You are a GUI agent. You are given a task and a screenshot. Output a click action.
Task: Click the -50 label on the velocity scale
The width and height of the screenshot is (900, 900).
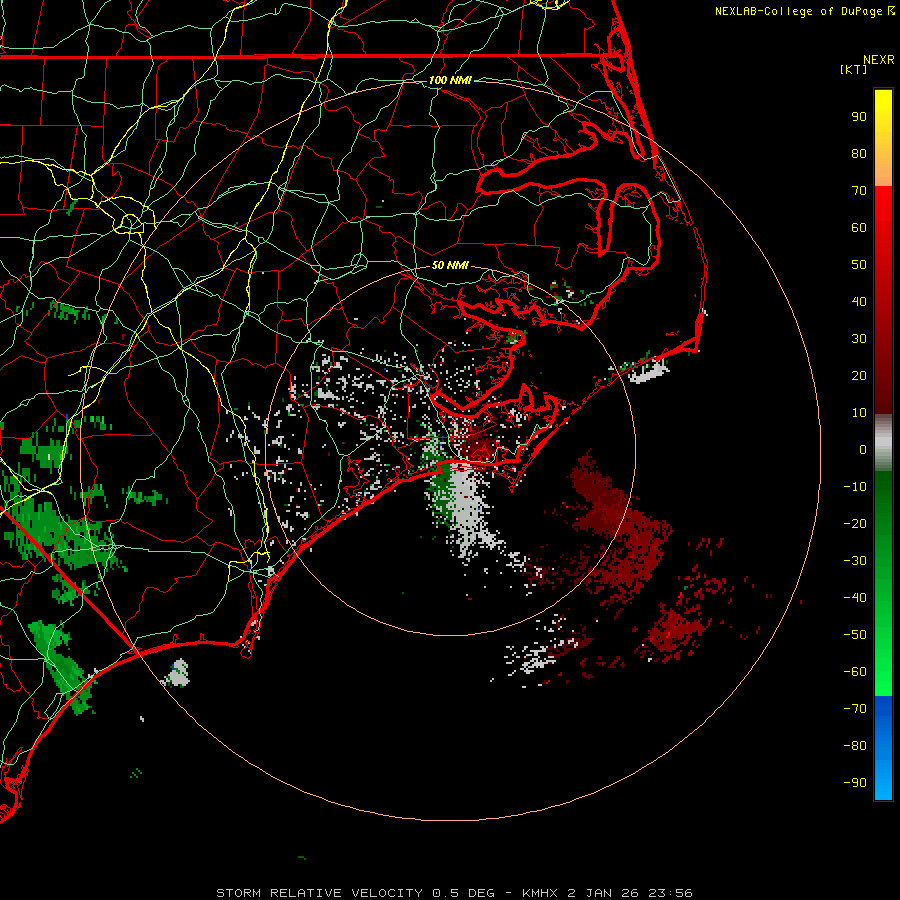click(x=855, y=635)
